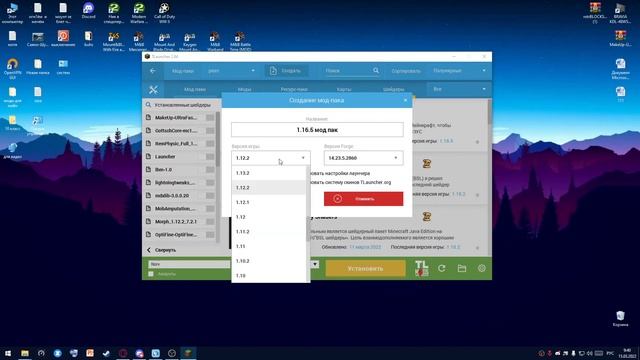Choose 1.11.2 from version list
Image resolution: width=640 pixels, height=360 pixels.
tap(268, 232)
